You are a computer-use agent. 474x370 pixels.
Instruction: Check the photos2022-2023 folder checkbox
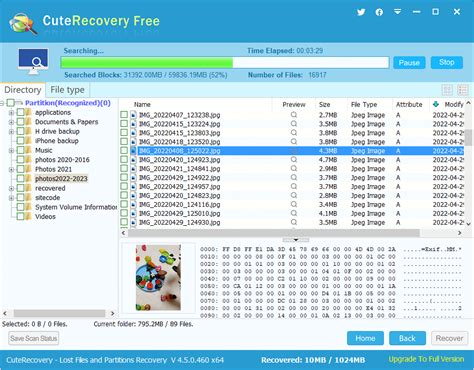(20, 179)
